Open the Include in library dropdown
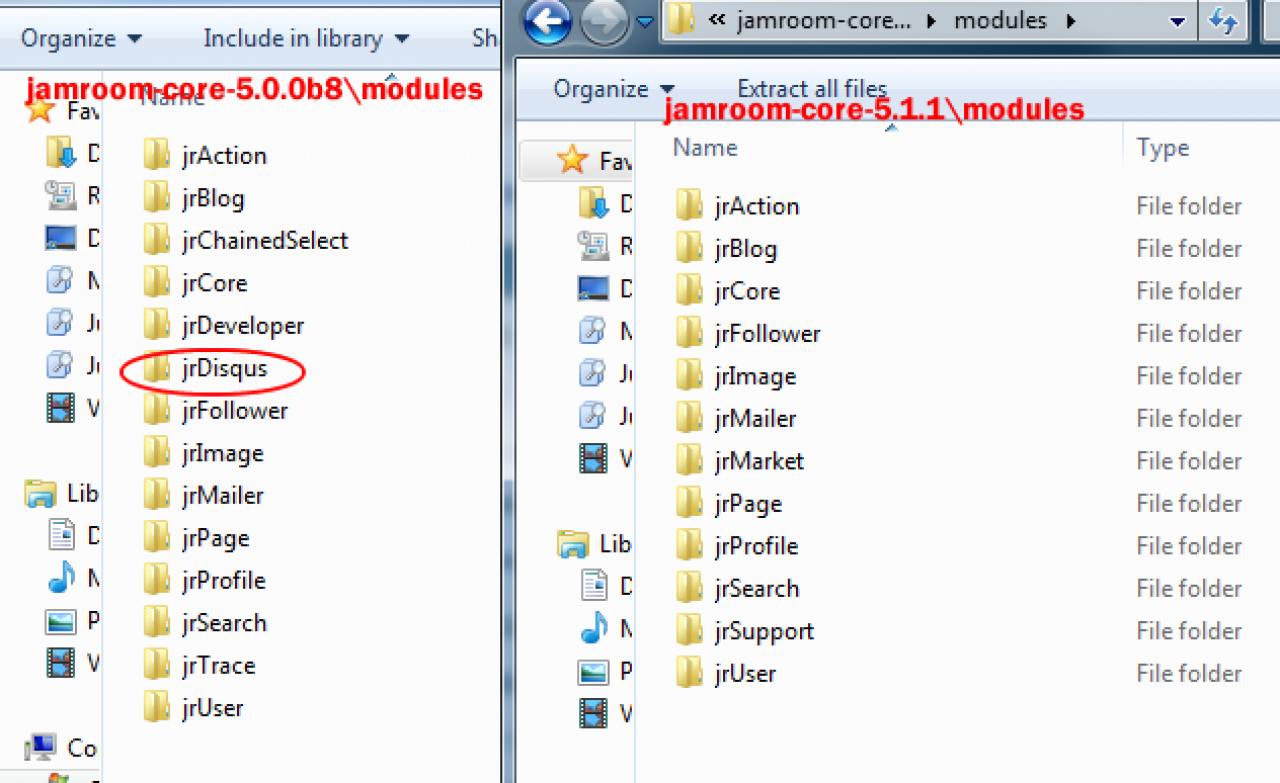1280x783 pixels. (306, 38)
